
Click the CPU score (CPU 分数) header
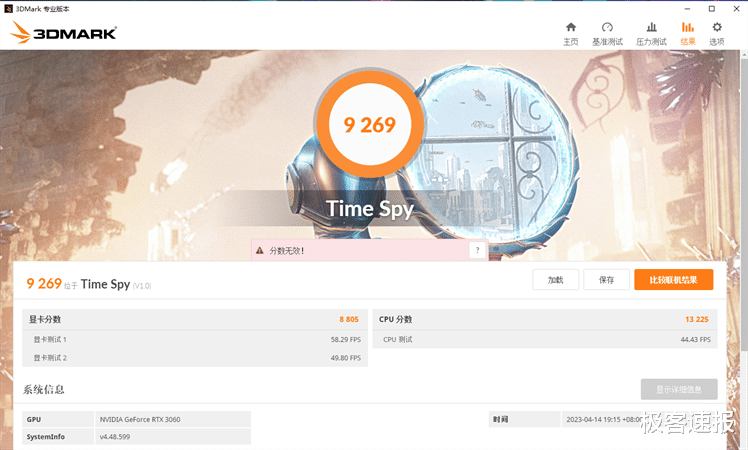[x=395, y=319]
